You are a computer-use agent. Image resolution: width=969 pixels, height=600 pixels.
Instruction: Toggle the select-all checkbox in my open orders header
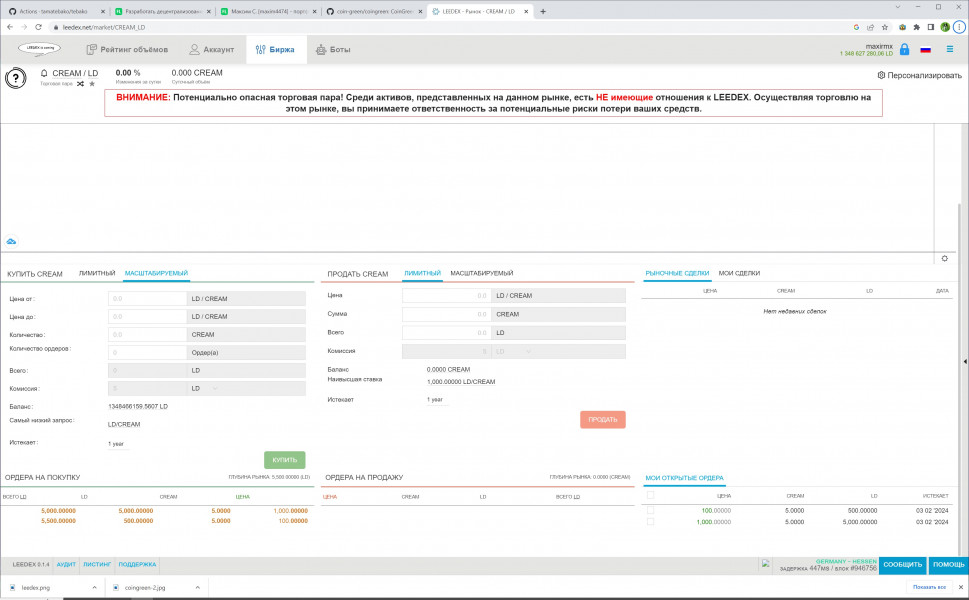pyautogui.click(x=650, y=495)
